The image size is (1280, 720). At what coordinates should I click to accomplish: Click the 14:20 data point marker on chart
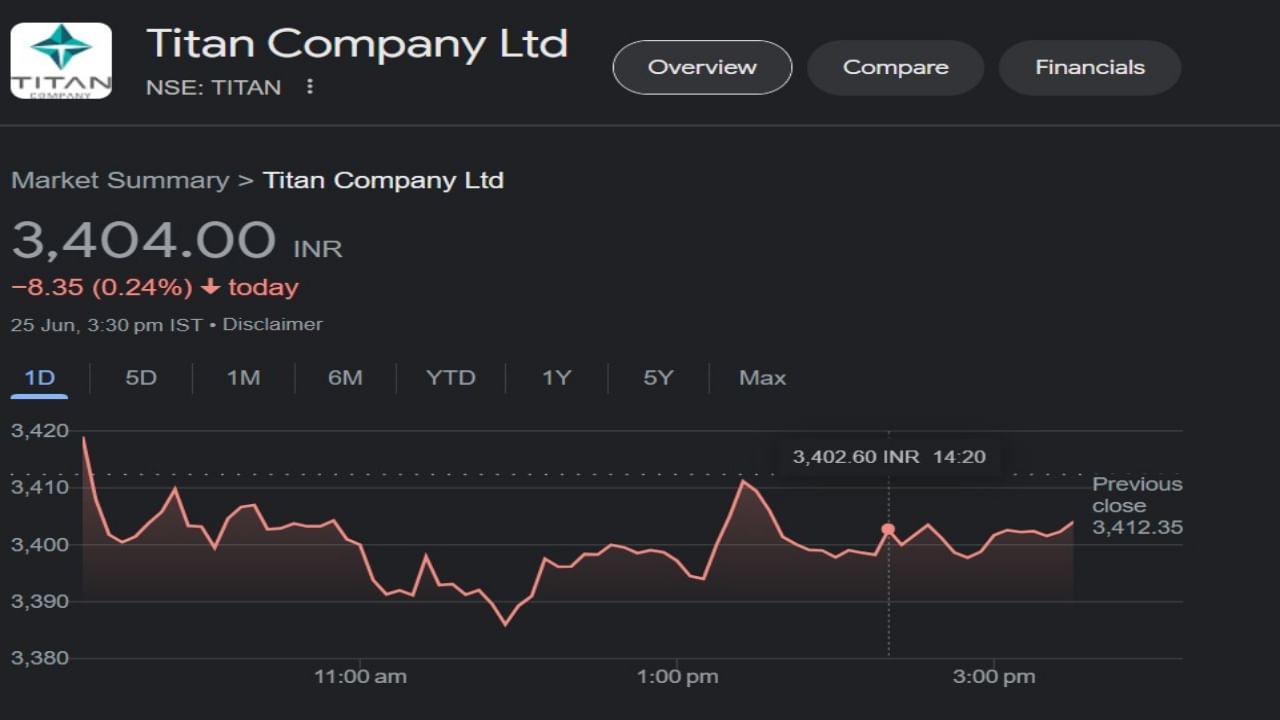pyautogui.click(x=888, y=529)
